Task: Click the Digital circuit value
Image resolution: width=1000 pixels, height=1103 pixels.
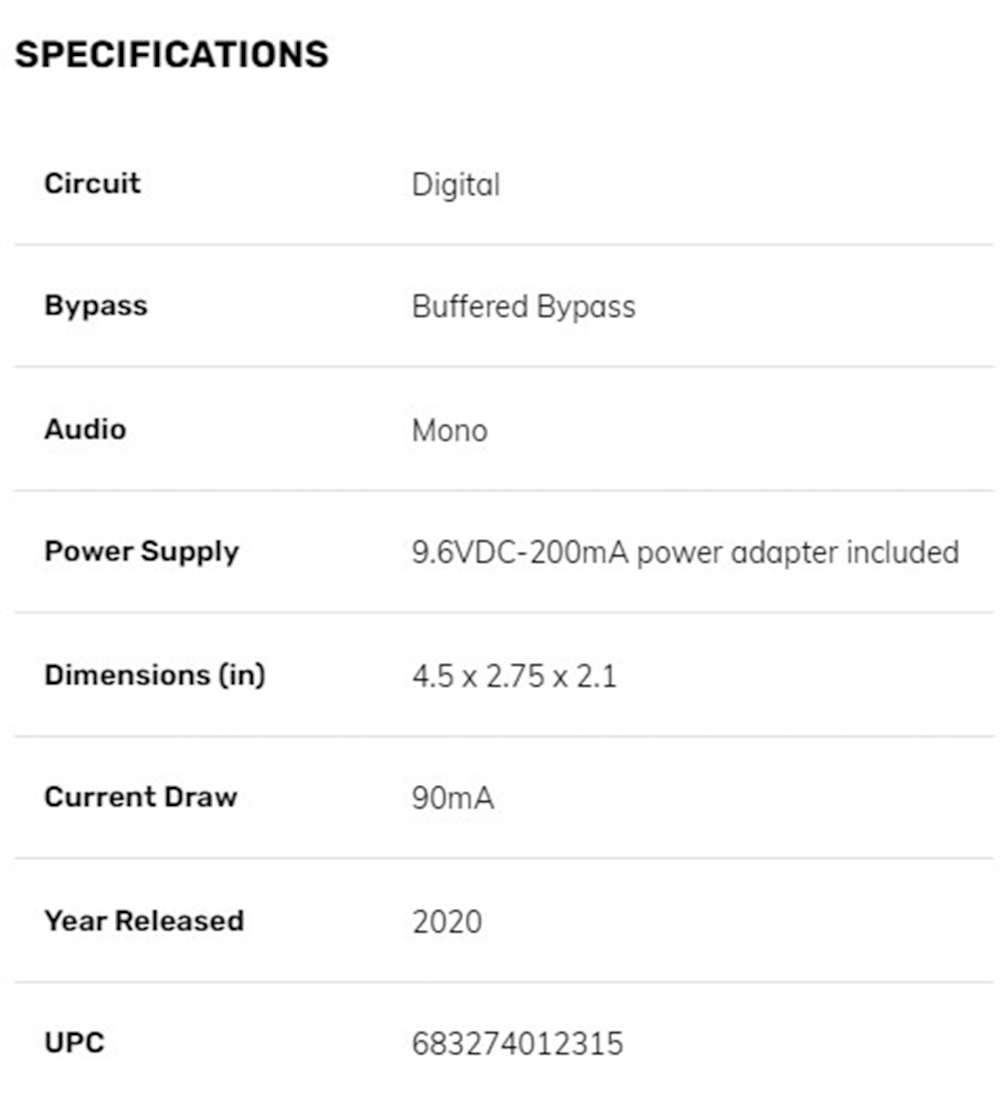Action: pos(456,185)
